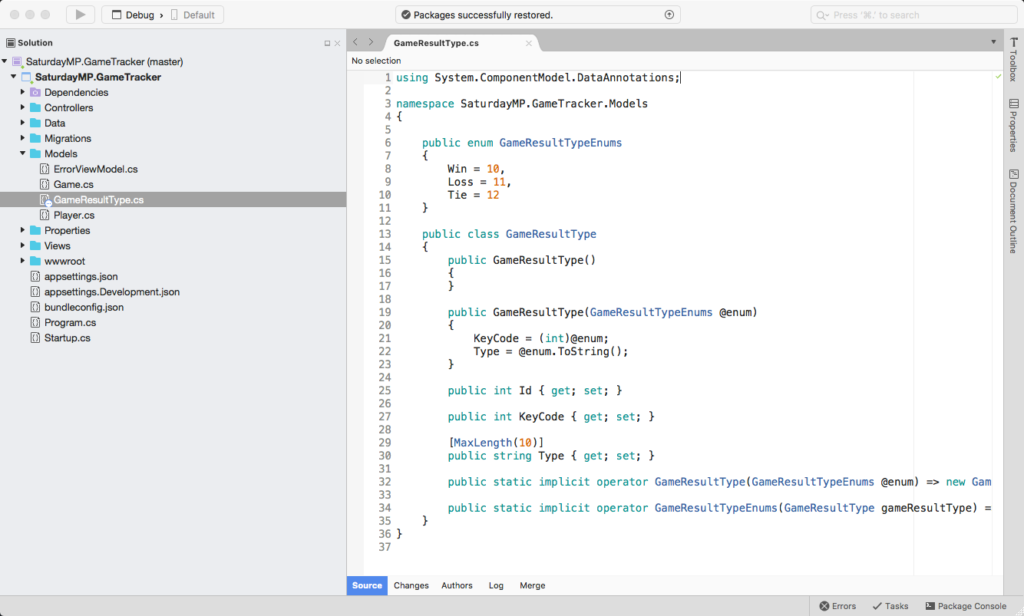
Task: Dismiss the restore notification info icon
Action: click(x=670, y=14)
